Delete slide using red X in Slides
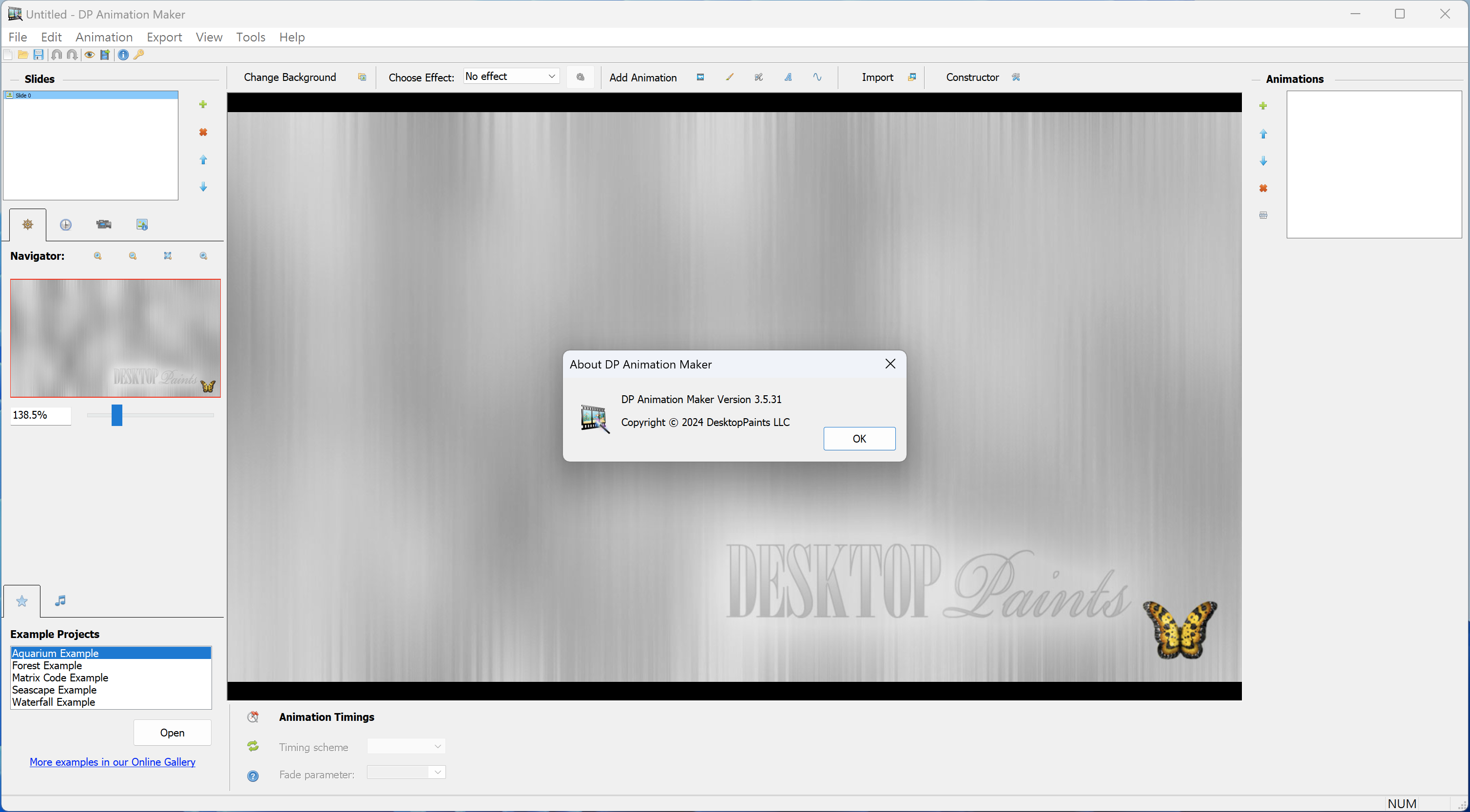1470x812 pixels. (203, 133)
